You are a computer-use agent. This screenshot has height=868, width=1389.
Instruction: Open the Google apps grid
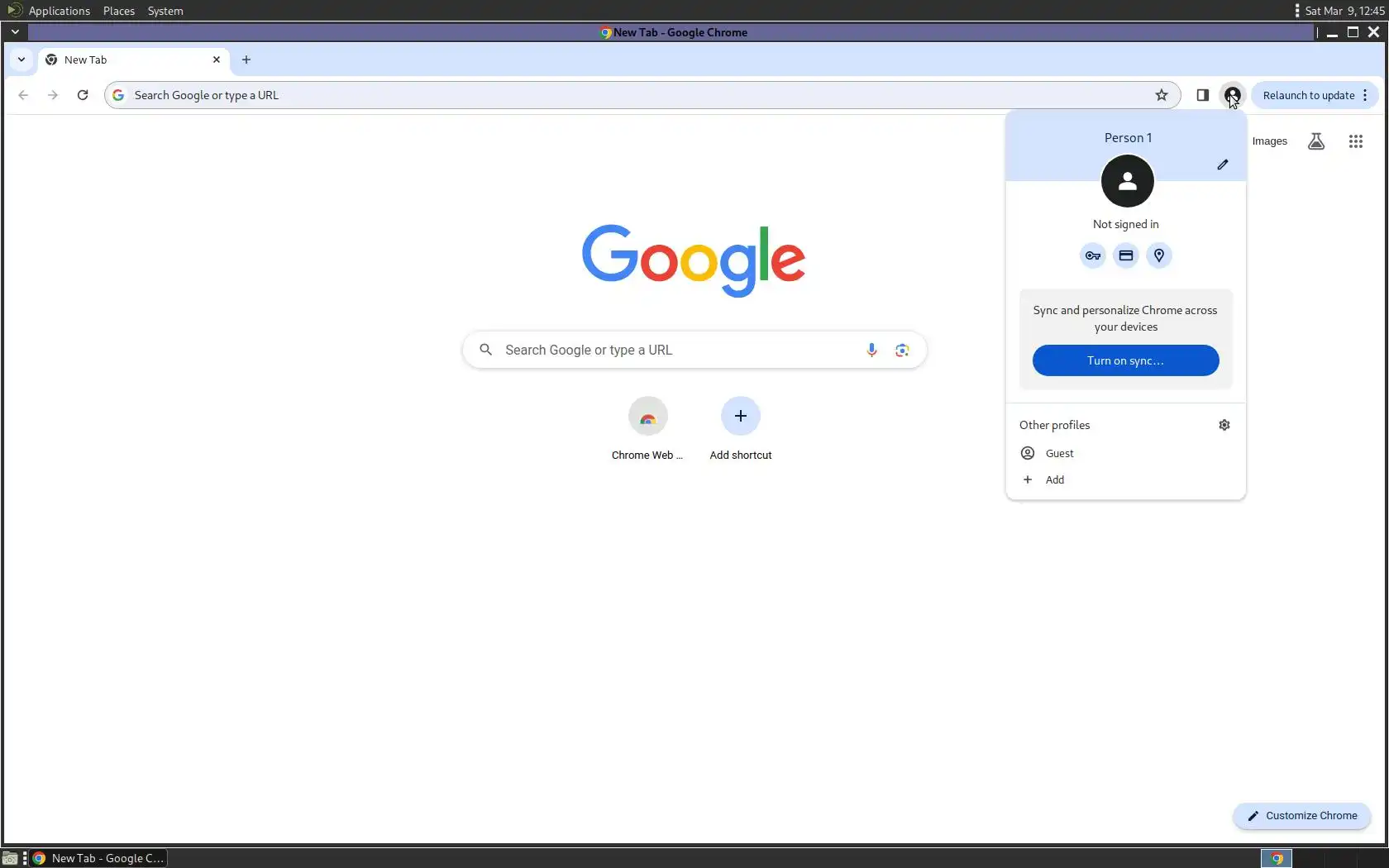tap(1356, 141)
